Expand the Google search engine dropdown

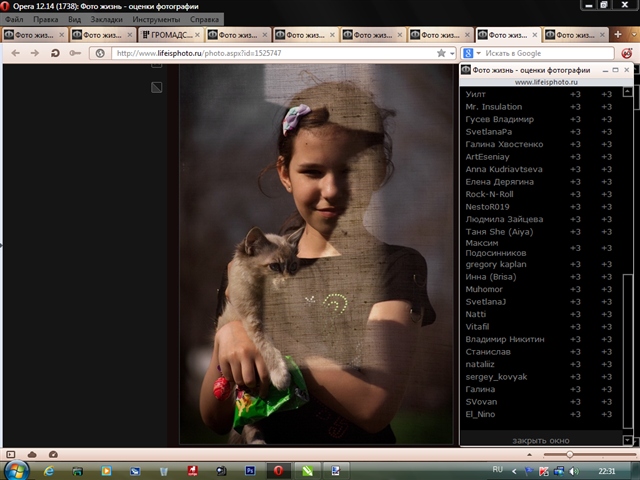[x=476, y=53]
